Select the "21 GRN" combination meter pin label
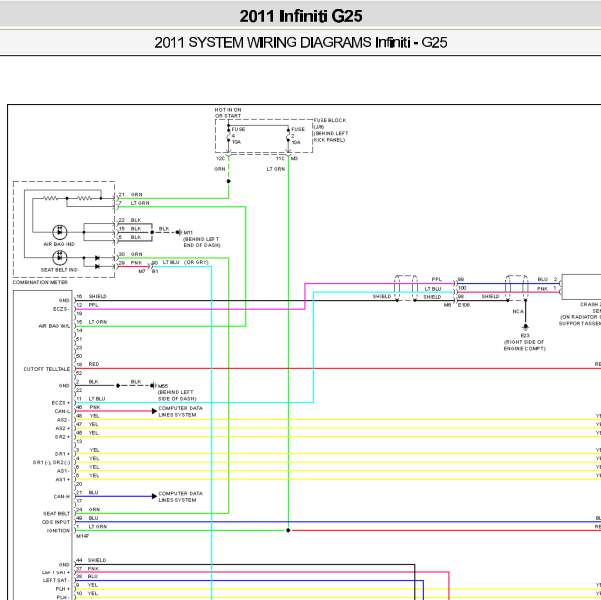This screenshot has width=601, height=600. click(130, 195)
